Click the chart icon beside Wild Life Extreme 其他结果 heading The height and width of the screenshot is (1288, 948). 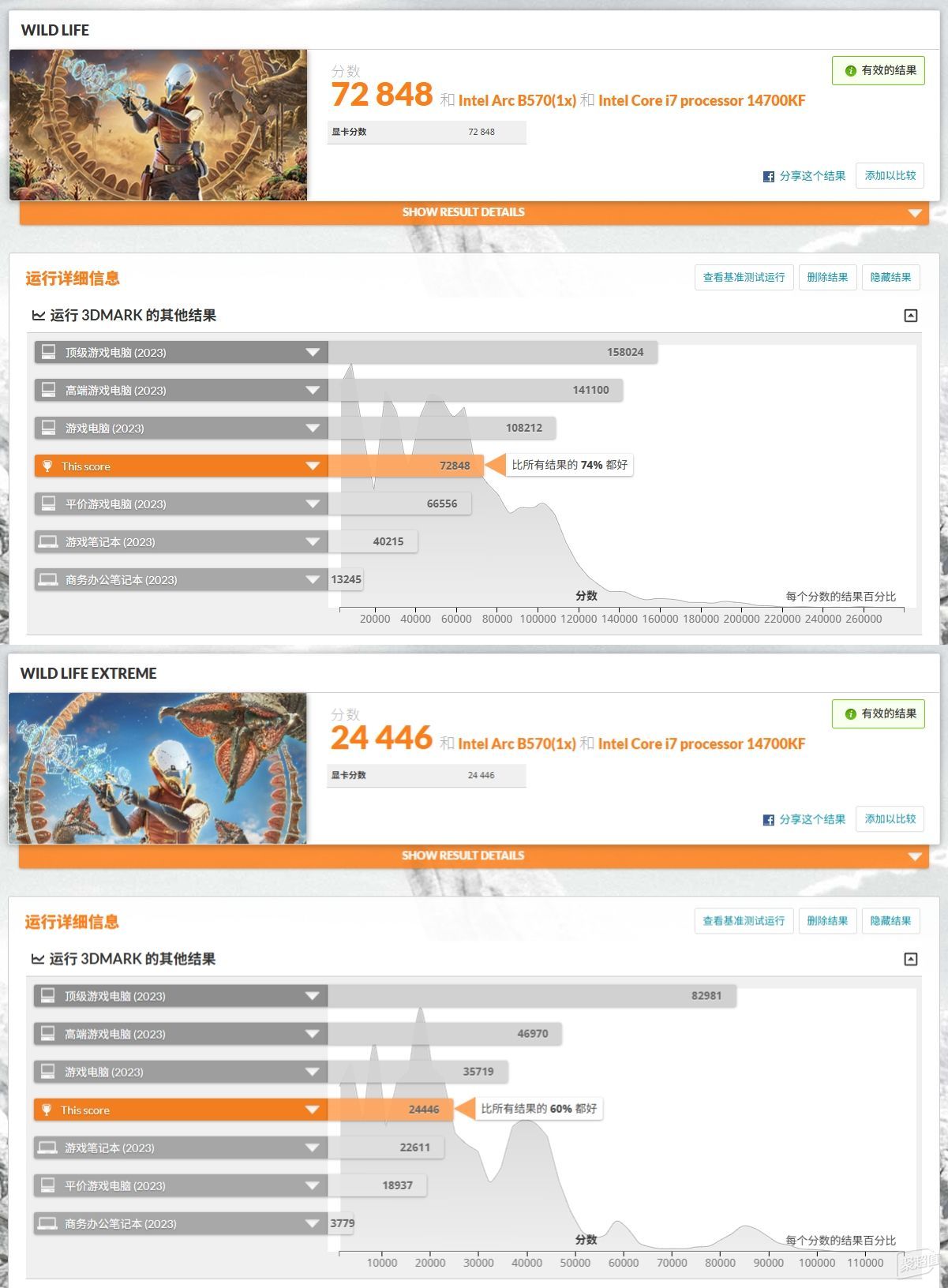tap(37, 959)
